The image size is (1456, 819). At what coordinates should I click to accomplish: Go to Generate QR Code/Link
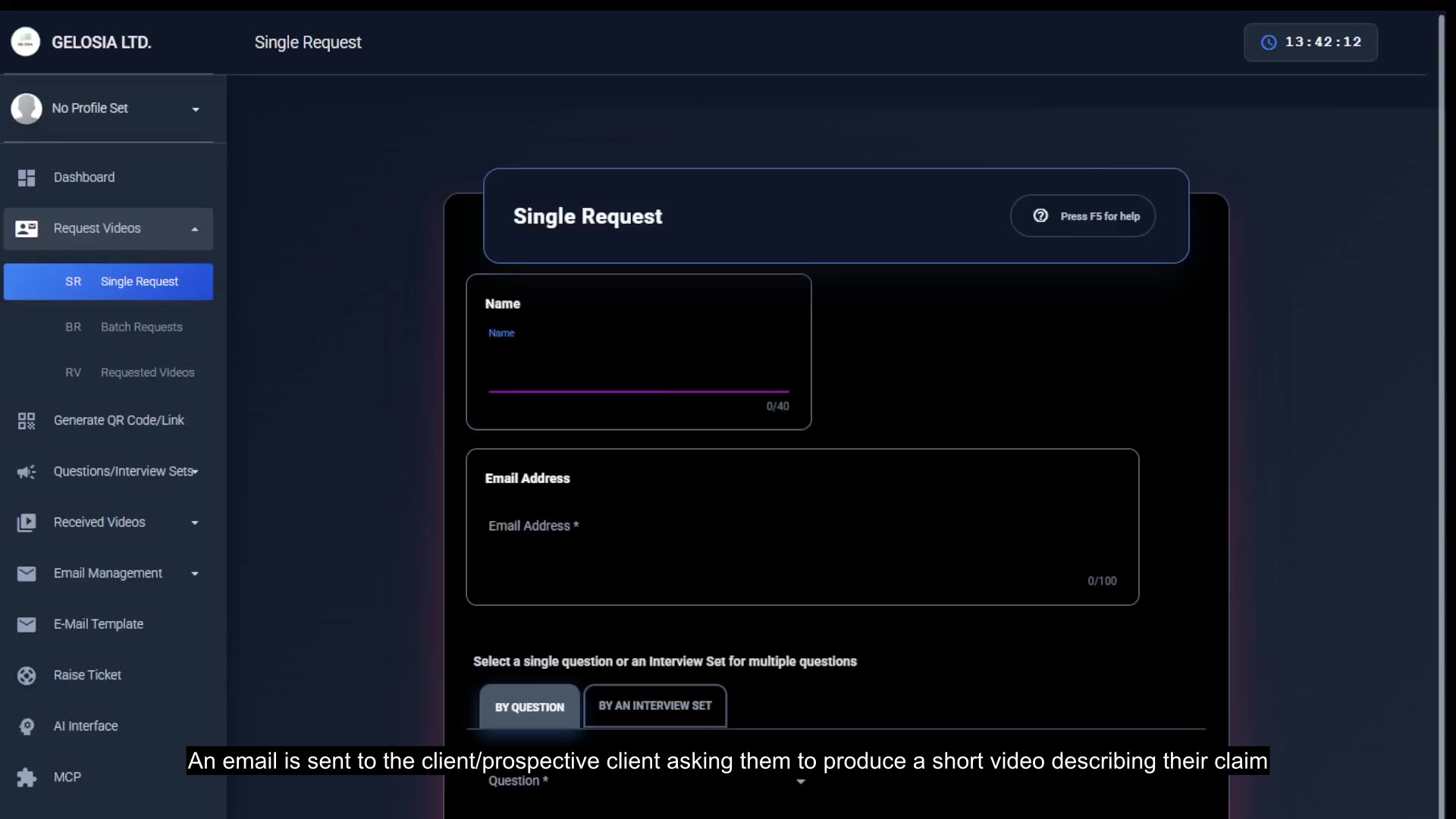tap(108, 421)
